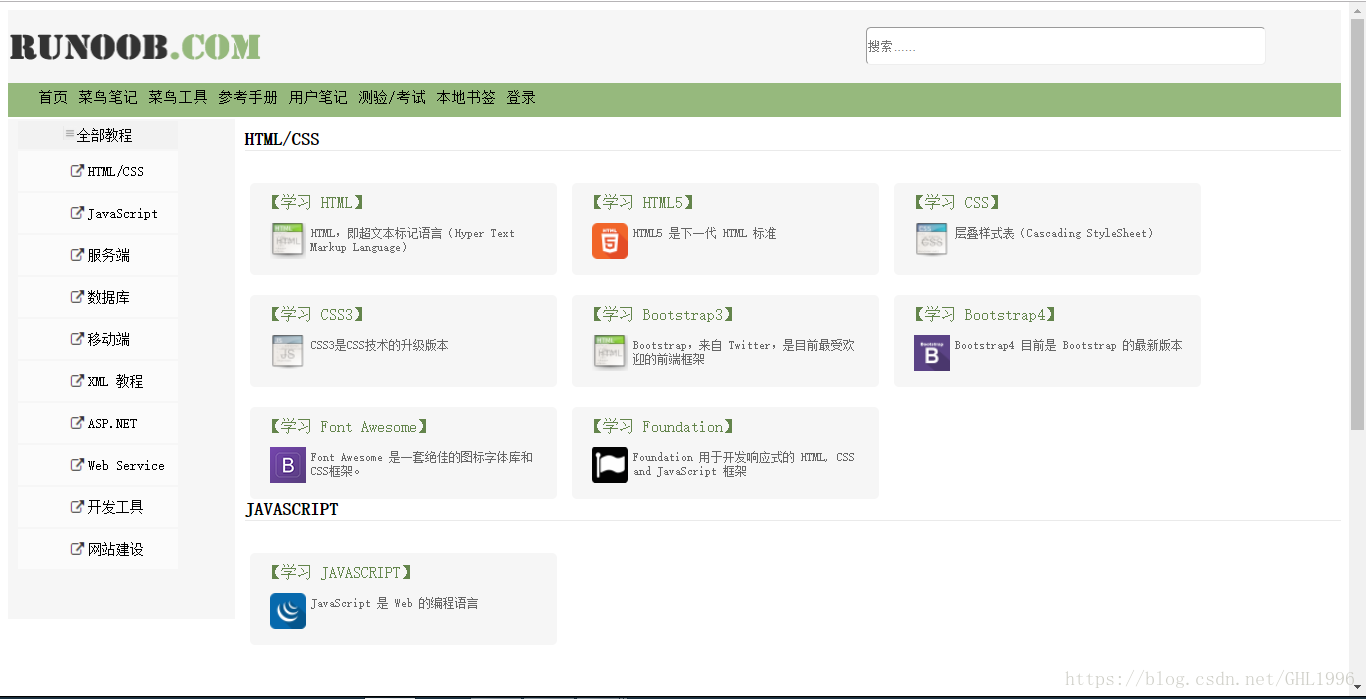Open the 测验/考试 nav item
The width and height of the screenshot is (1366, 699).
(x=392, y=97)
